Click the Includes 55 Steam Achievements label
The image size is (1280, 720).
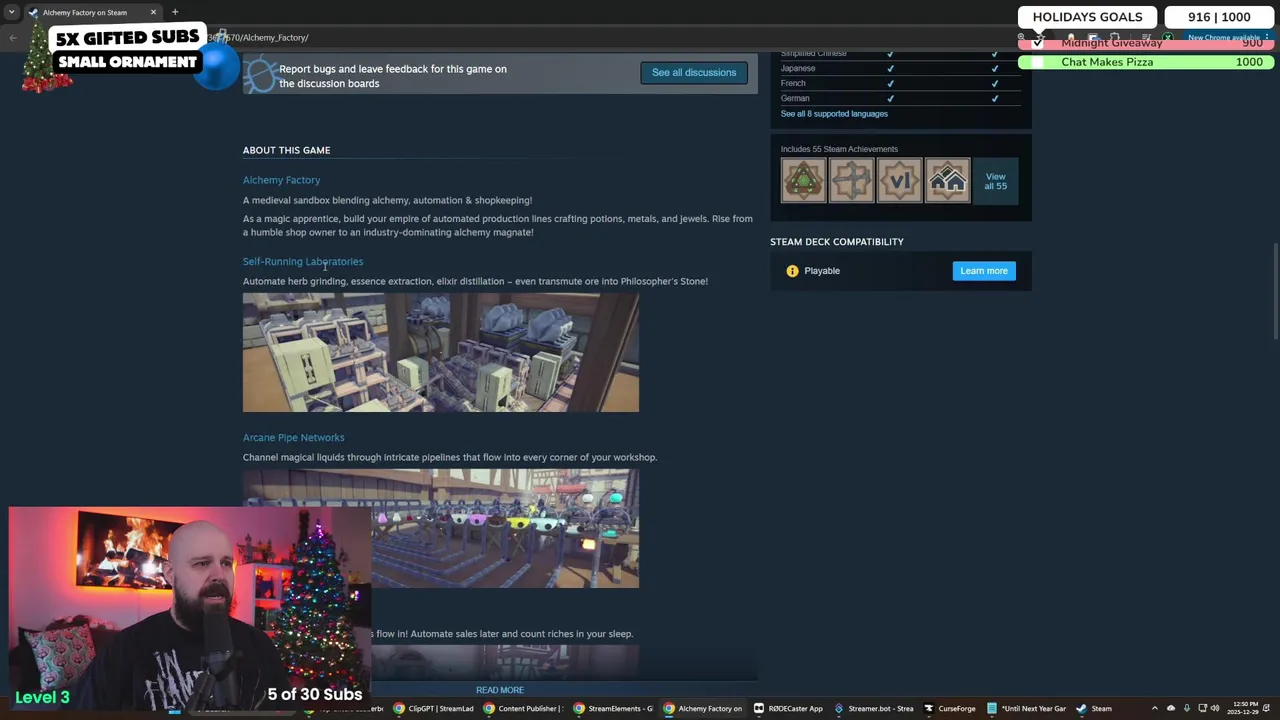(839, 150)
